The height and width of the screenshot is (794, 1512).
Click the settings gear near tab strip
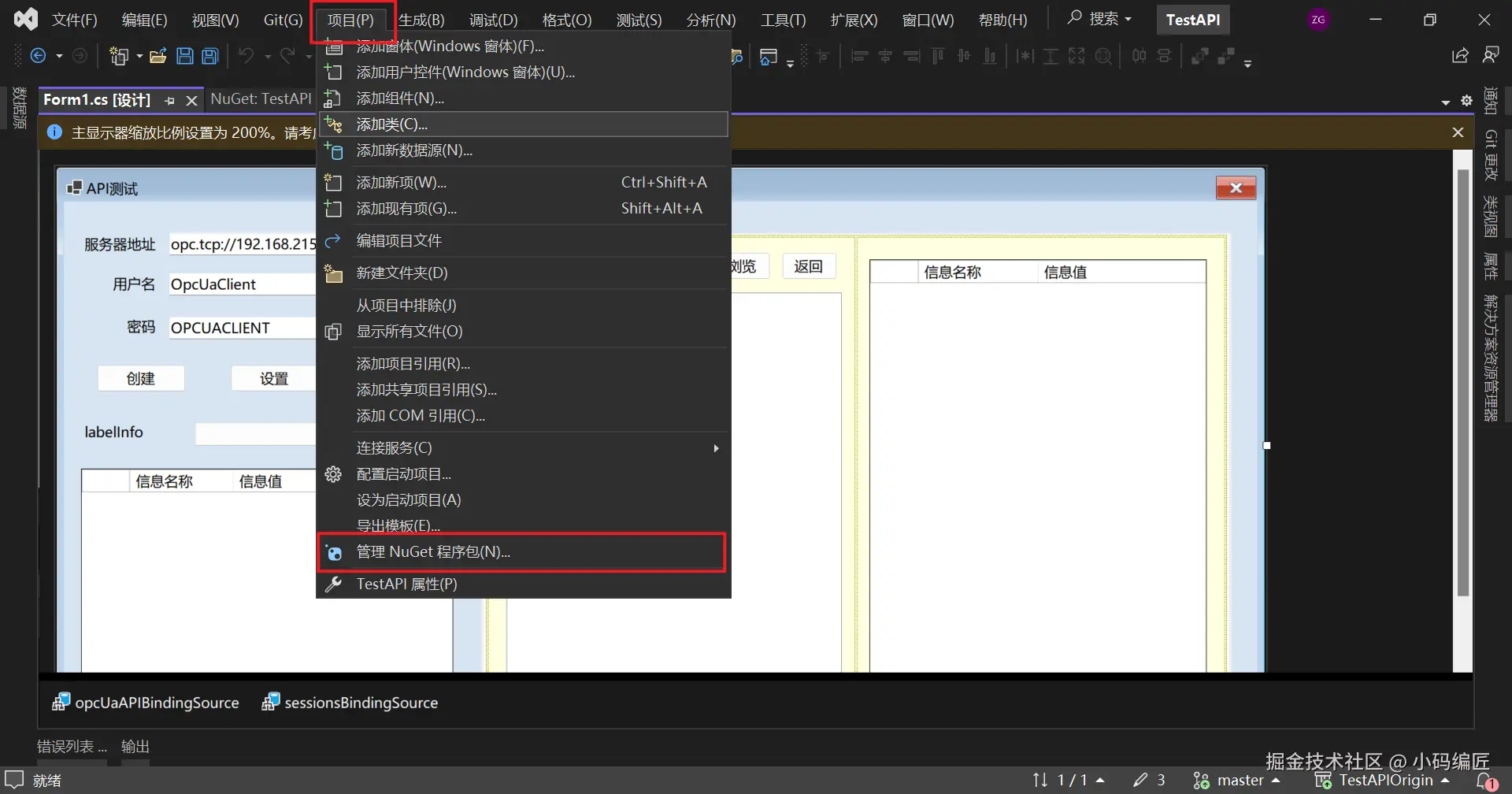(x=1466, y=100)
